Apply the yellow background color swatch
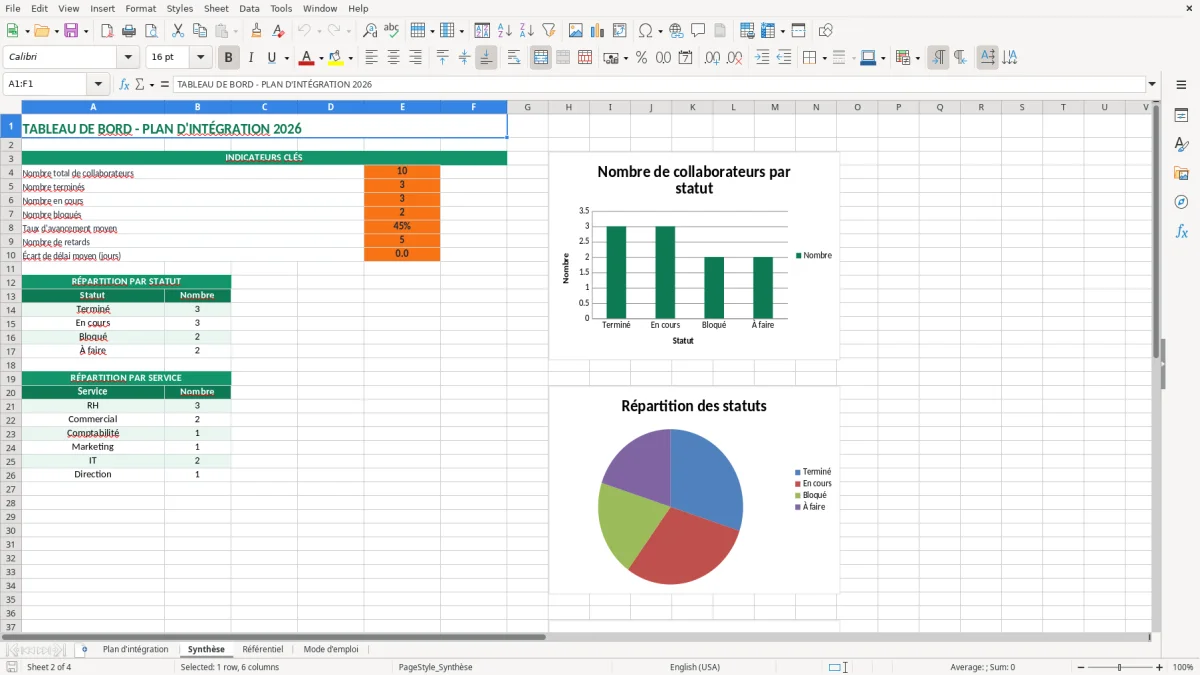Viewport: 1200px width, 675px height. pos(336,58)
